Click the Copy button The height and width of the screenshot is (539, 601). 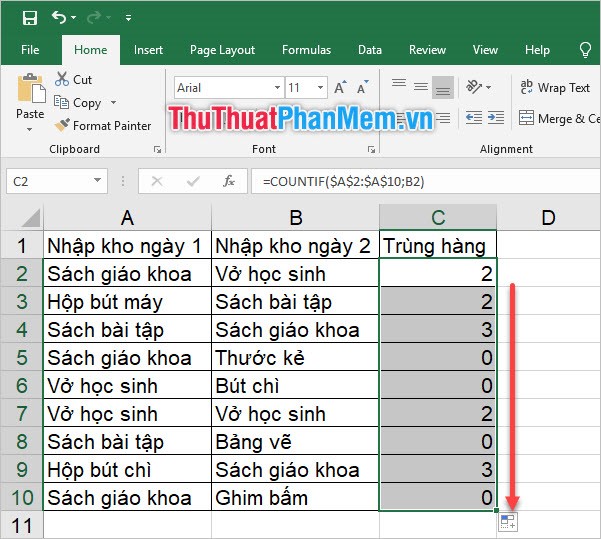pyautogui.click(x=77, y=102)
